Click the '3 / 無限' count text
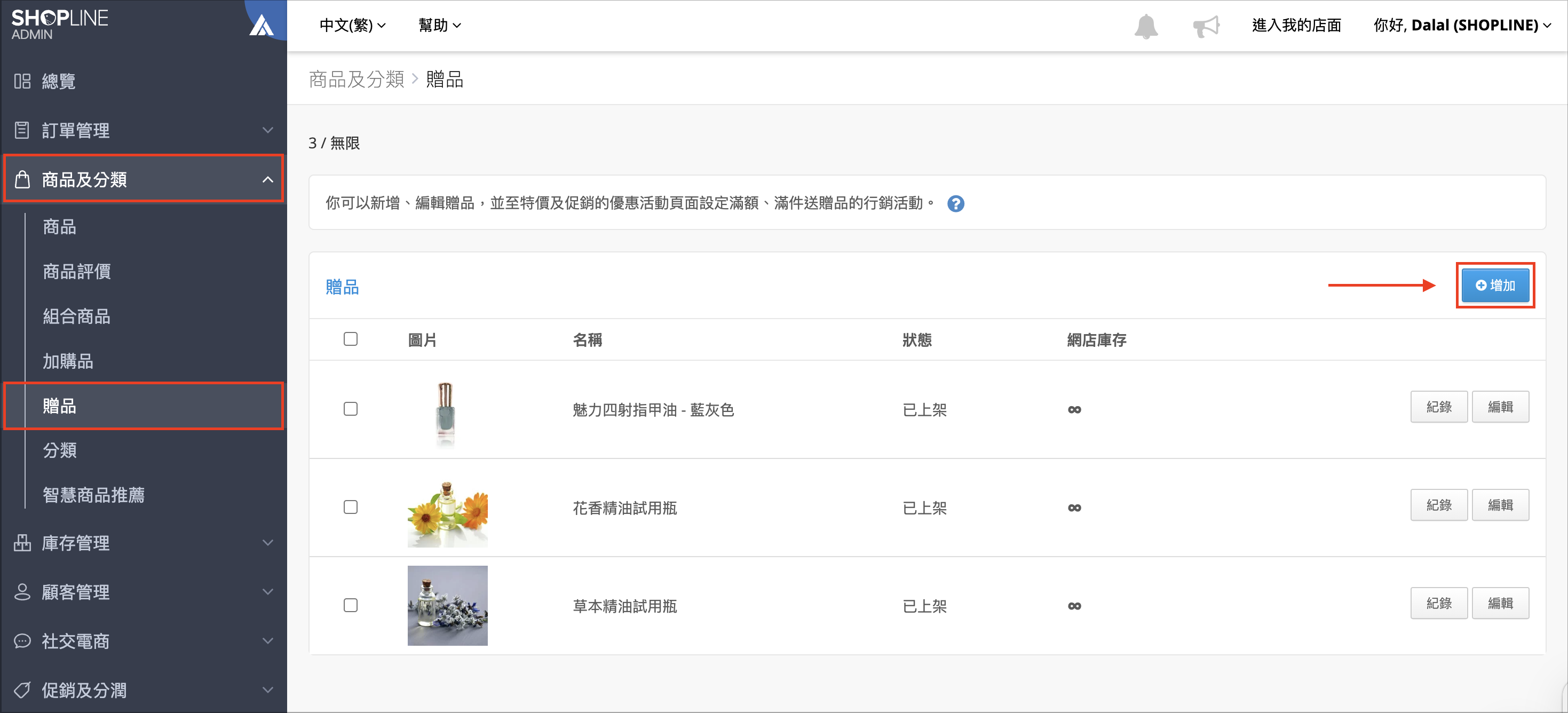Screen dimensions: 1568x713 334,143
